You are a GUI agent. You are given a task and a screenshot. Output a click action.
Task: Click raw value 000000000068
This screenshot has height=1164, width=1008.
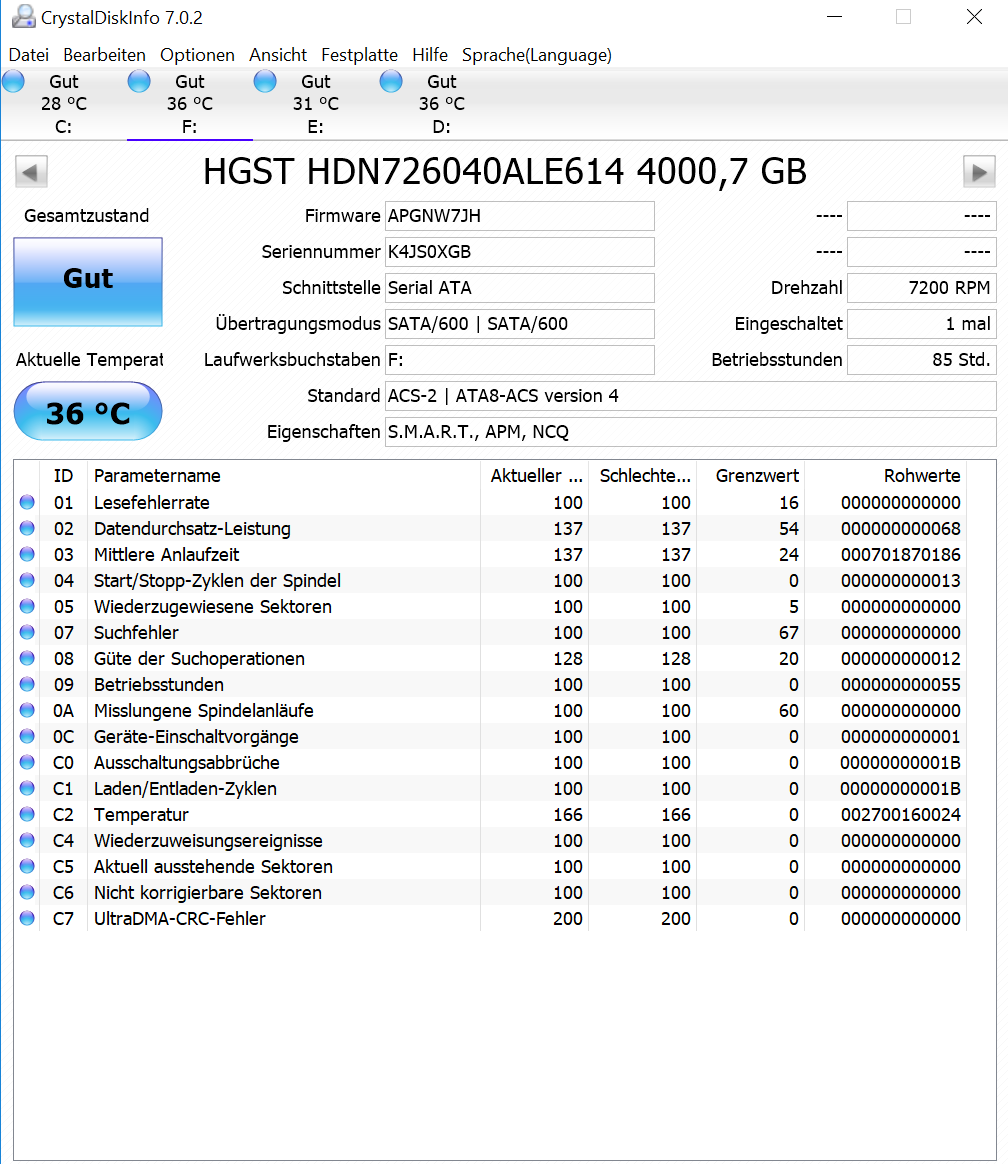coord(900,529)
